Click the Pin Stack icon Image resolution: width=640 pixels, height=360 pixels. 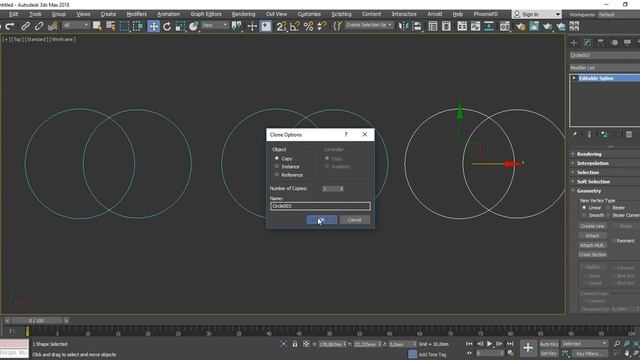(x=575, y=134)
